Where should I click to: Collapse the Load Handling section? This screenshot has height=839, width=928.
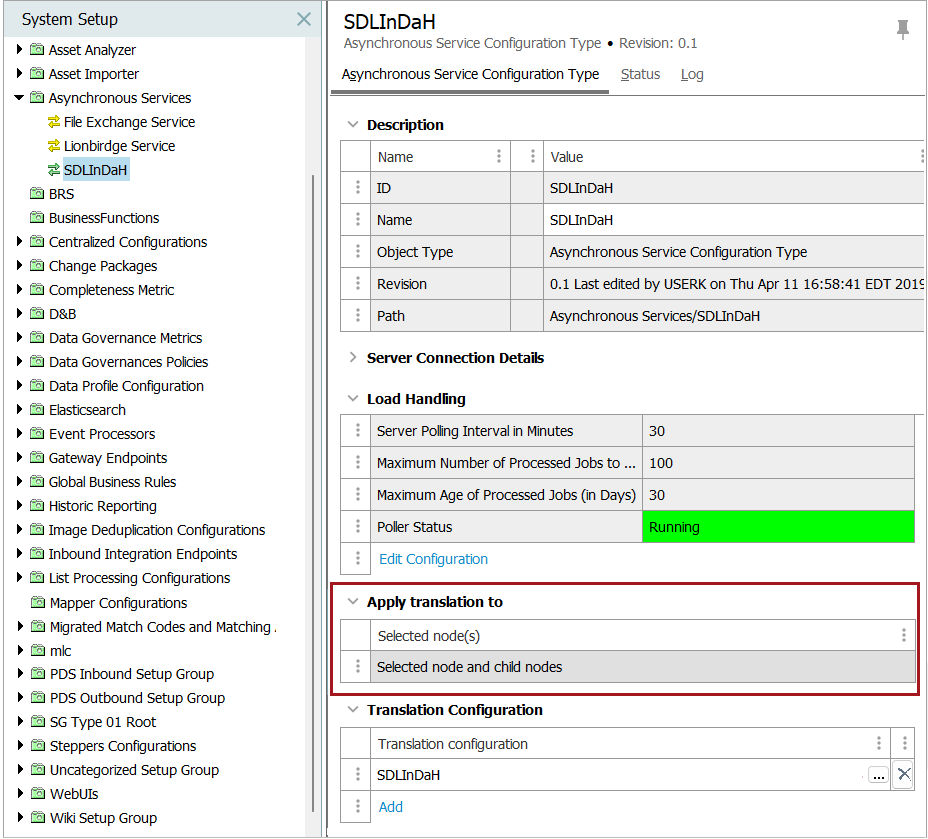click(352, 399)
